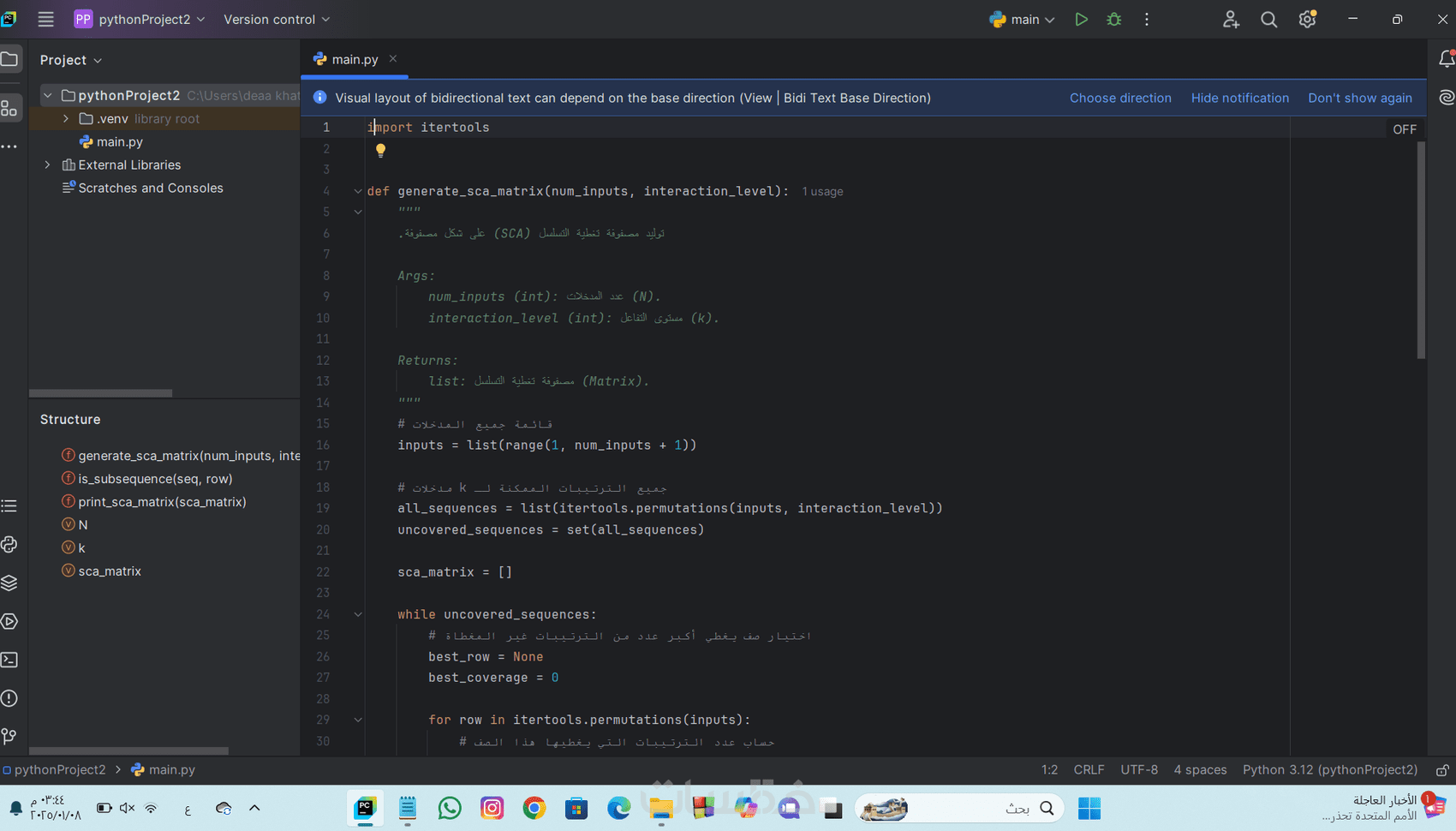The width and height of the screenshot is (1456, 831).
Task: Select the main.py editor tab
Action: tap(355, 59)
